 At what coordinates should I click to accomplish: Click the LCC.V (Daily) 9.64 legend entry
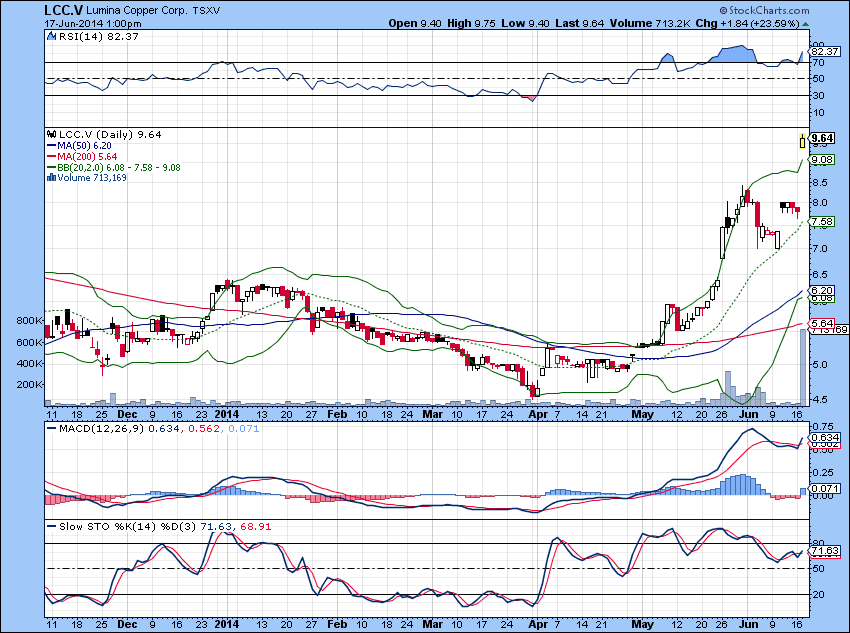(x=110, y=134)
